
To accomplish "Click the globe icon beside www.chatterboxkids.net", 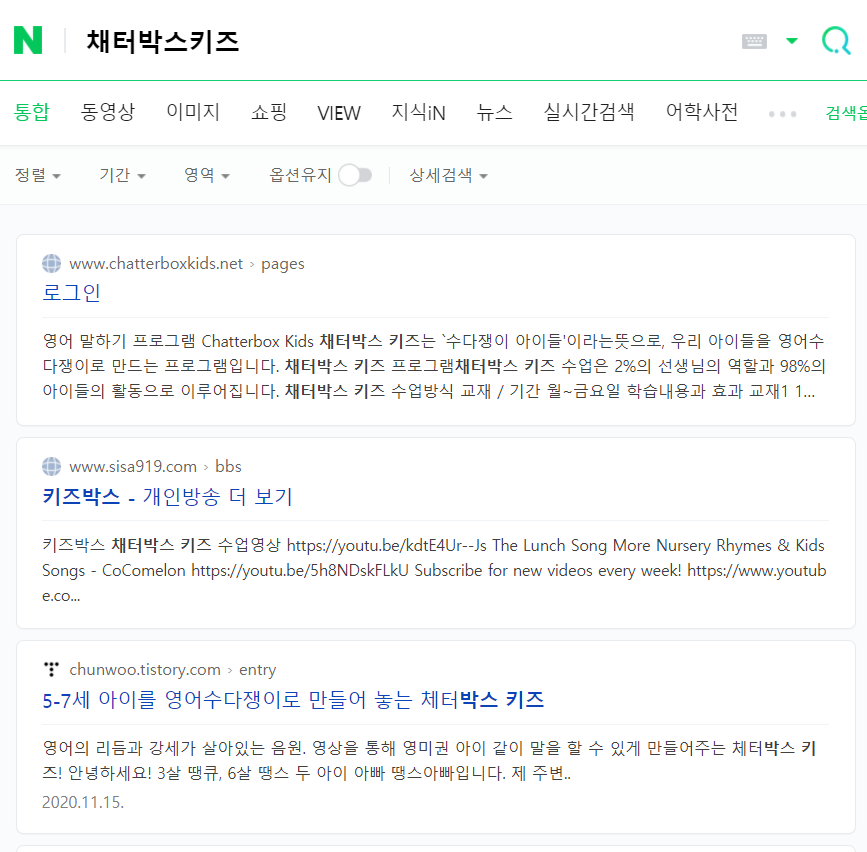I will point(51,264).
